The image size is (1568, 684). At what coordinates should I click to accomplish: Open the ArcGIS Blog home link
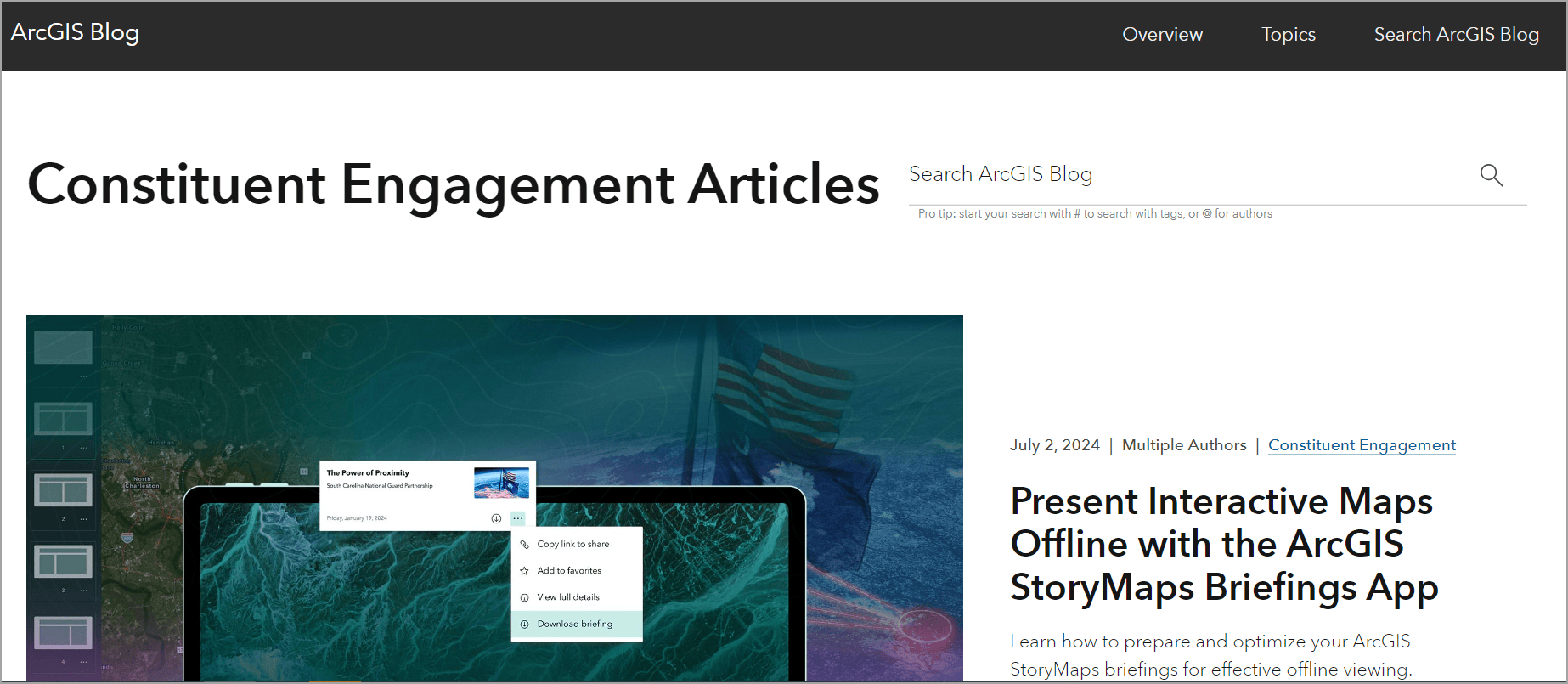coord(75,32)
